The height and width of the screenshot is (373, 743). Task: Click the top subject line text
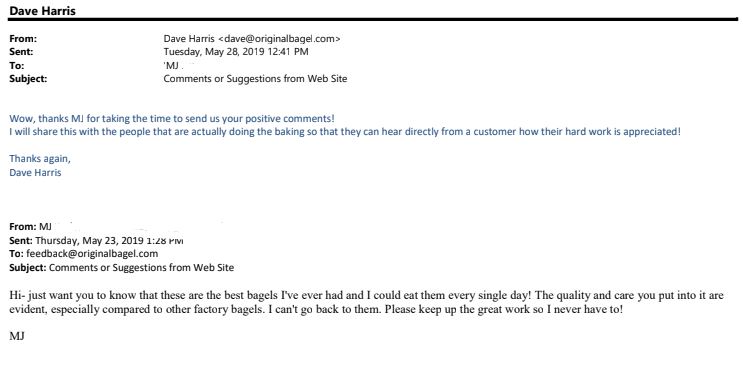coord(255,79)
